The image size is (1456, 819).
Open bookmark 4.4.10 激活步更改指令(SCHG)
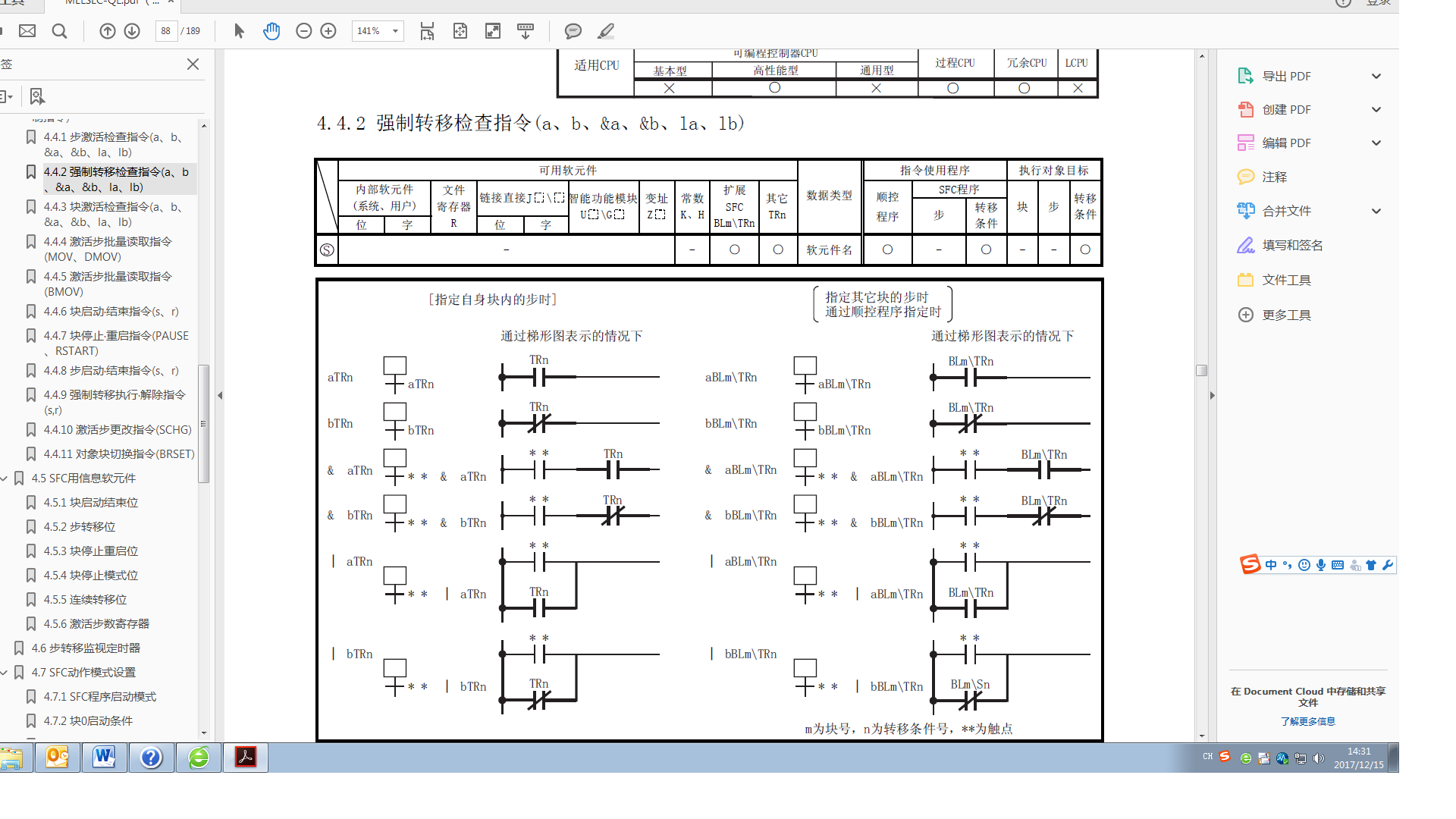click(x=117, y=430)
